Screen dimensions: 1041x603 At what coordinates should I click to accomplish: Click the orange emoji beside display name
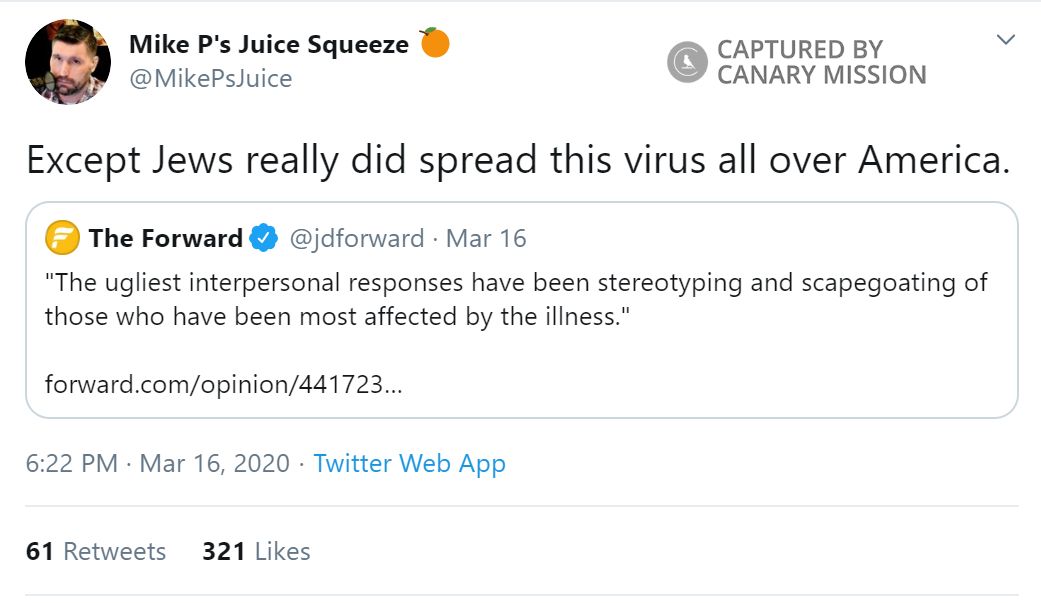click(x=434, y=44)
